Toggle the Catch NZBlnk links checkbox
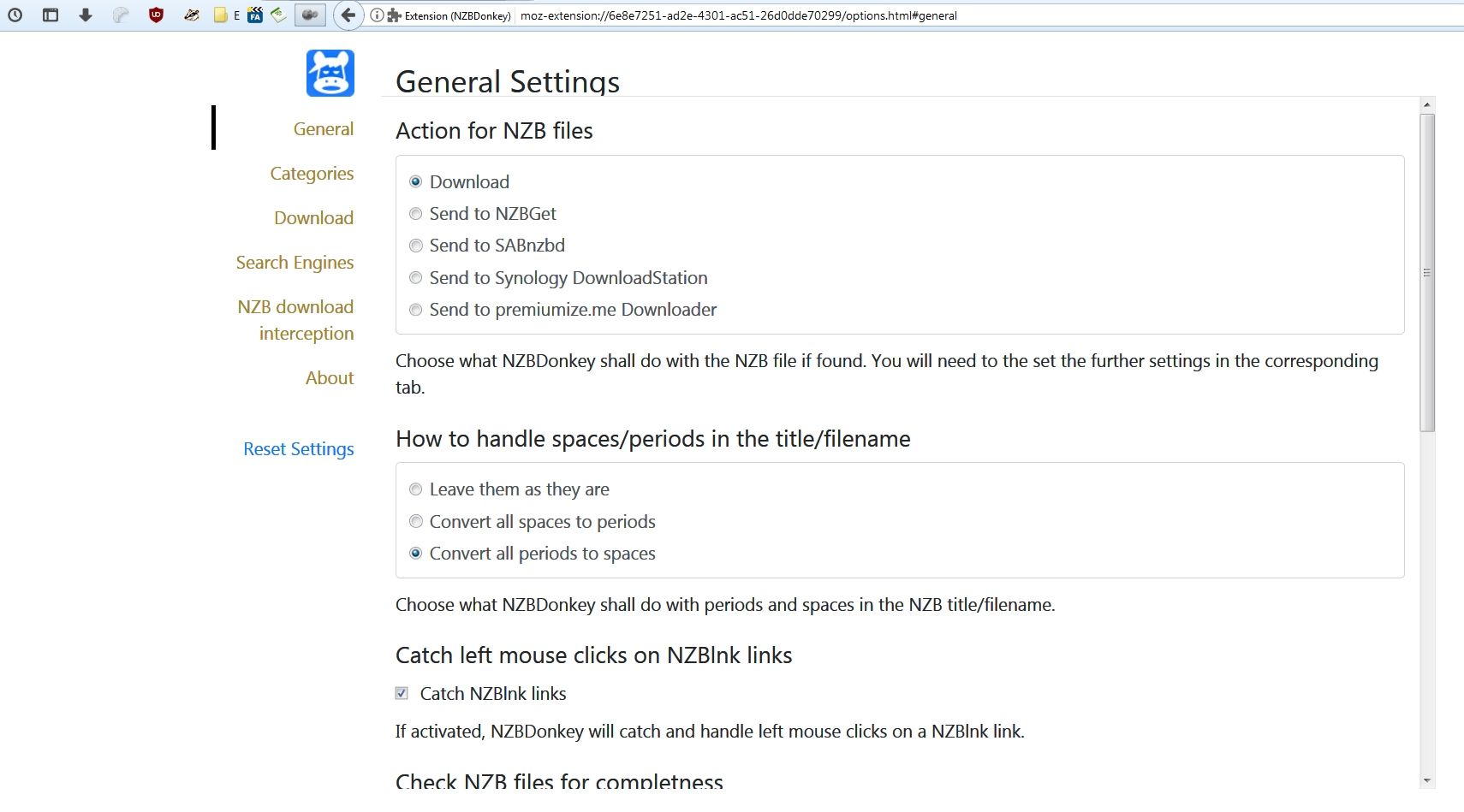This screenshot has width=1464, height=812. pyautogui.click(x=402, y=693)
